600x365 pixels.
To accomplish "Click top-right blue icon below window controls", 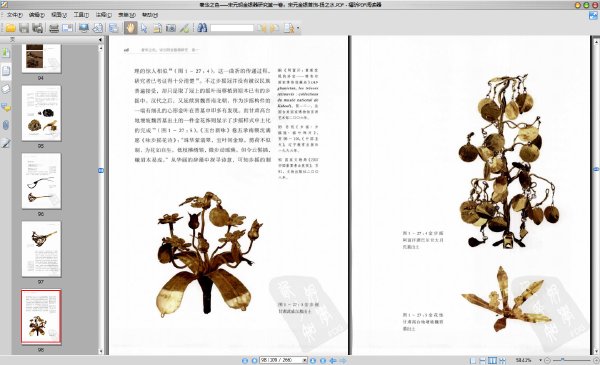I will (593, 16).
